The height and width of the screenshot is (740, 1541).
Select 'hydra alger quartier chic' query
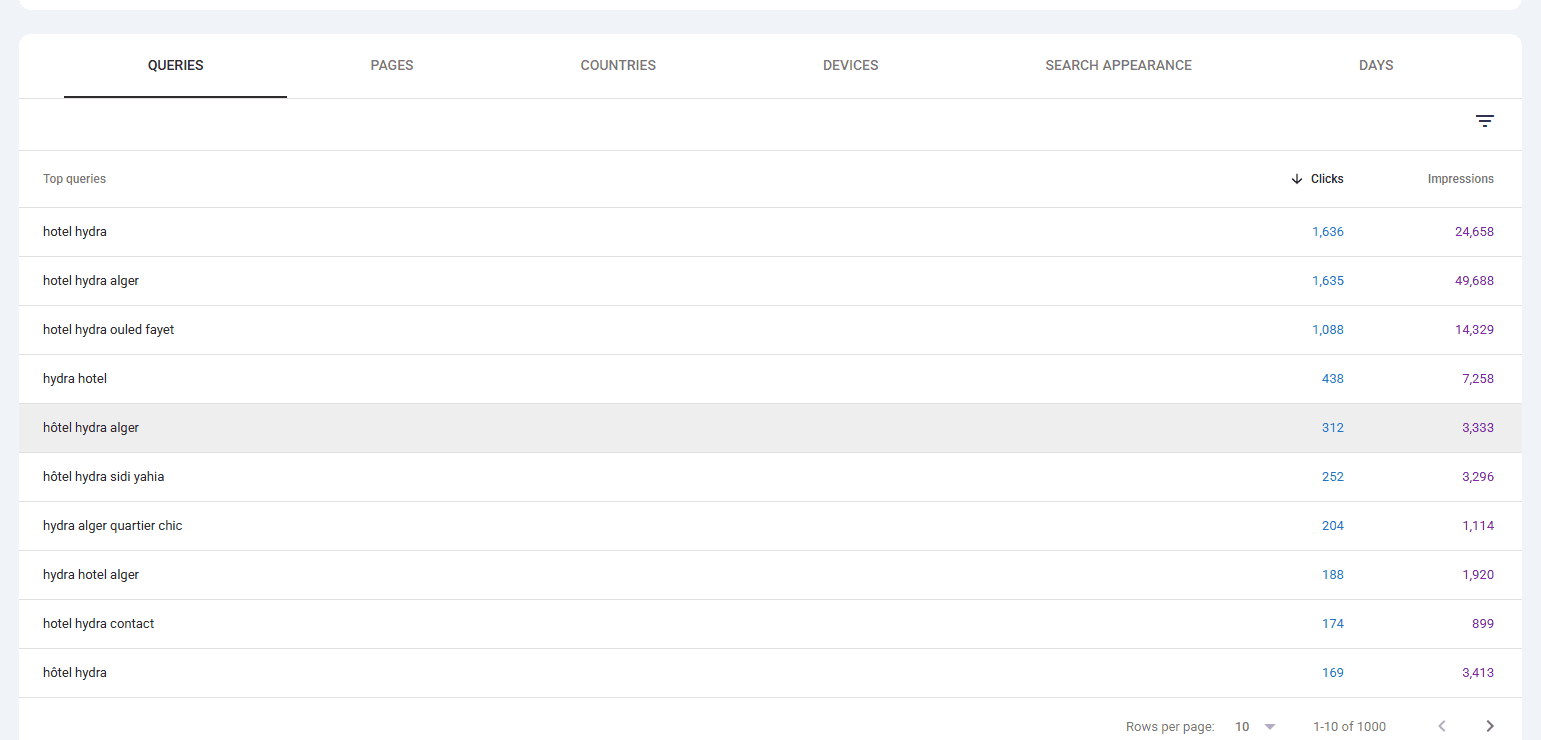770,526
